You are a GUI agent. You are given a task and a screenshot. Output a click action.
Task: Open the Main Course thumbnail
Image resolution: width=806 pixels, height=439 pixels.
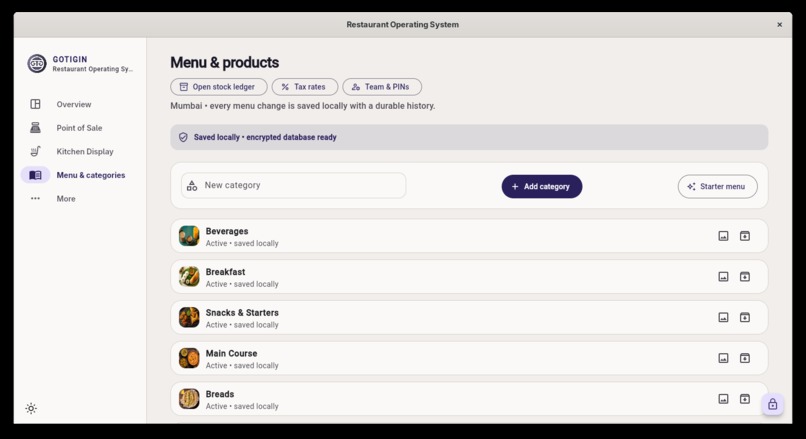[189, 358]
